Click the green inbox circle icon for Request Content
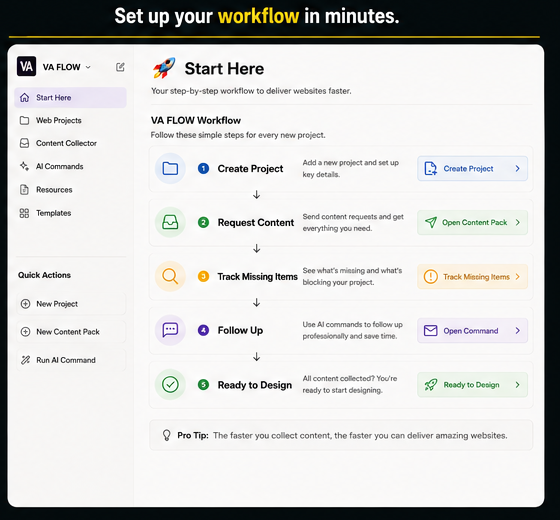 pos(170,222)
